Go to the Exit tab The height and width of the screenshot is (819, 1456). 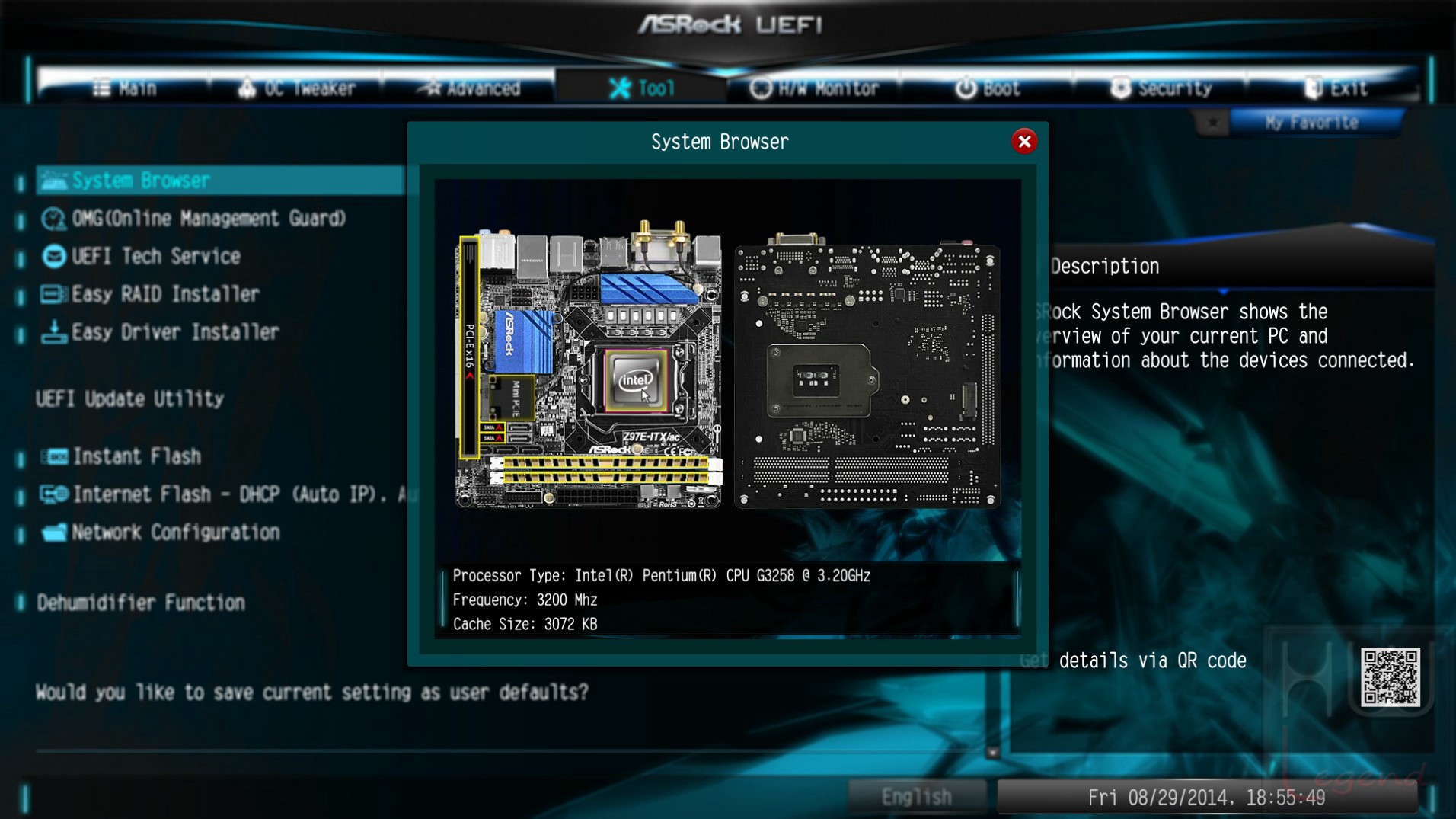(1334, 88)
